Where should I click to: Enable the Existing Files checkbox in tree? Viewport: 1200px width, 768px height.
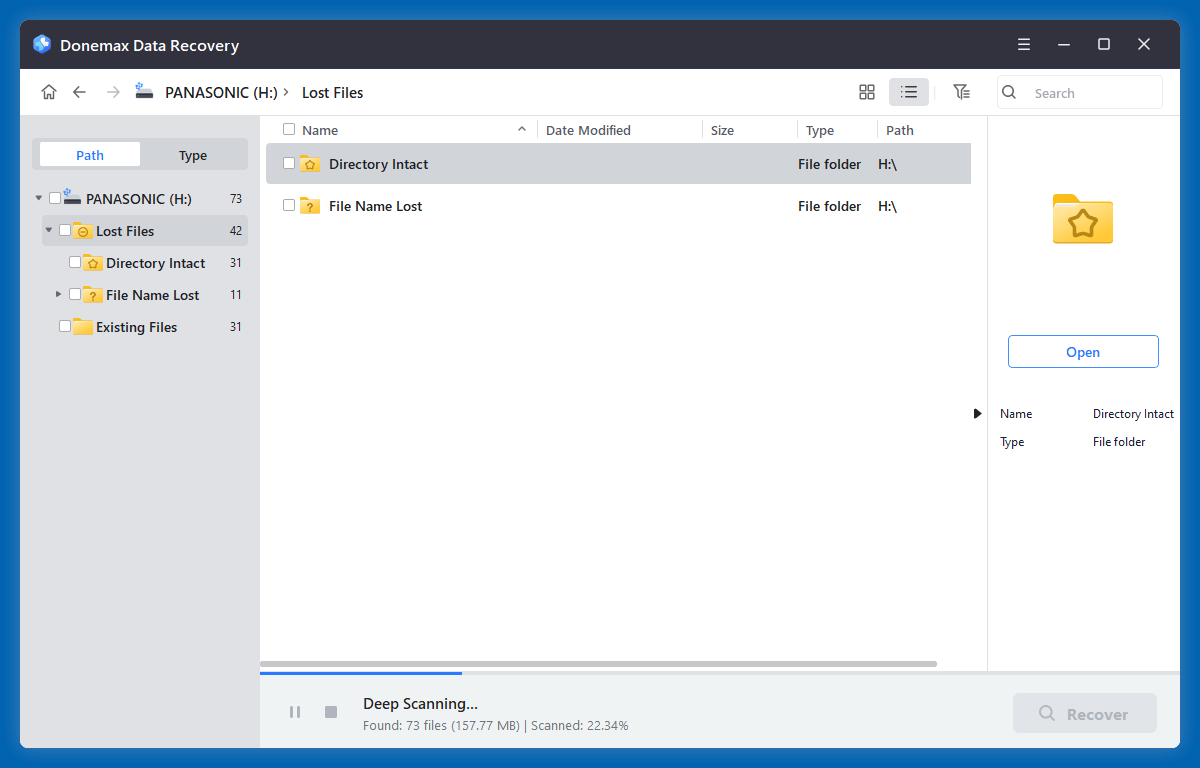tap(65, 326)
